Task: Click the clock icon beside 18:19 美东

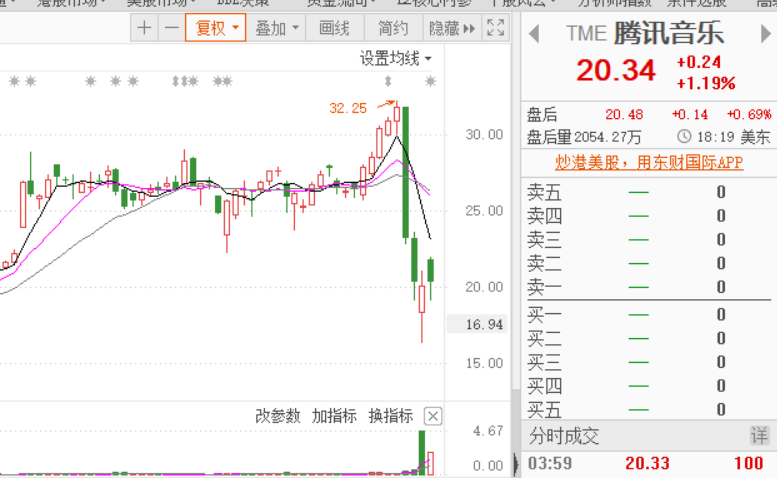Action: click(x=684, y=136)
